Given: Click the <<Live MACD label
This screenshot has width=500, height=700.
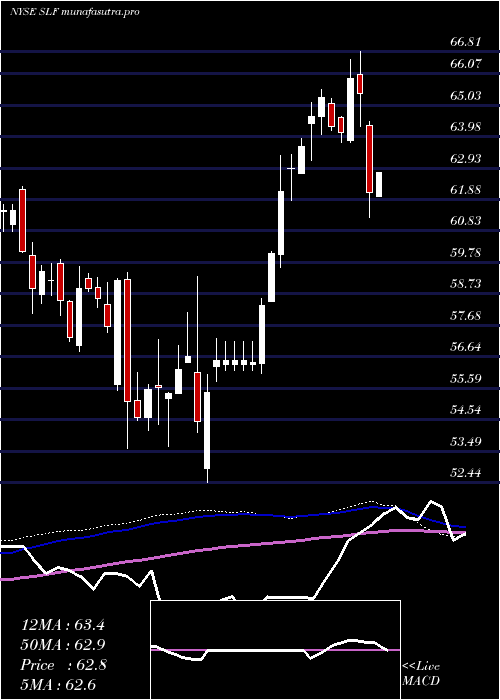Looking at the screenshot, I should point(421,673).
